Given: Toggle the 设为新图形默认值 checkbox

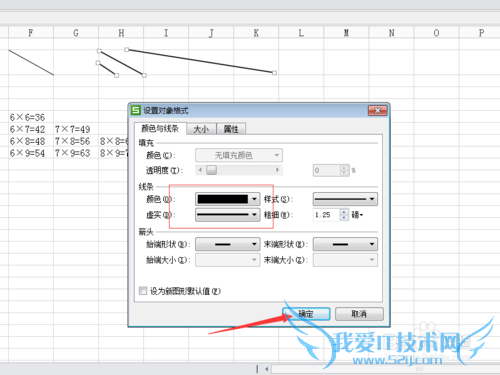Looking at the screenshot, I should 143,291.
